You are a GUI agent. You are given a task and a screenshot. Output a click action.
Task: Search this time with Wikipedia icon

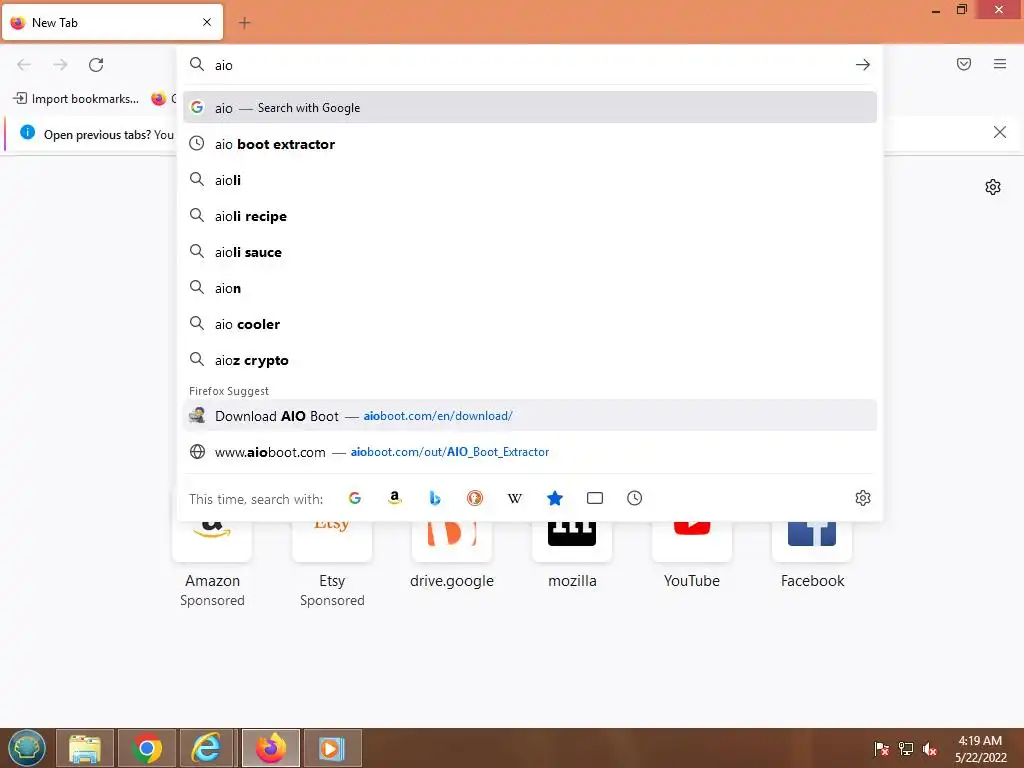tap(515, 498)
